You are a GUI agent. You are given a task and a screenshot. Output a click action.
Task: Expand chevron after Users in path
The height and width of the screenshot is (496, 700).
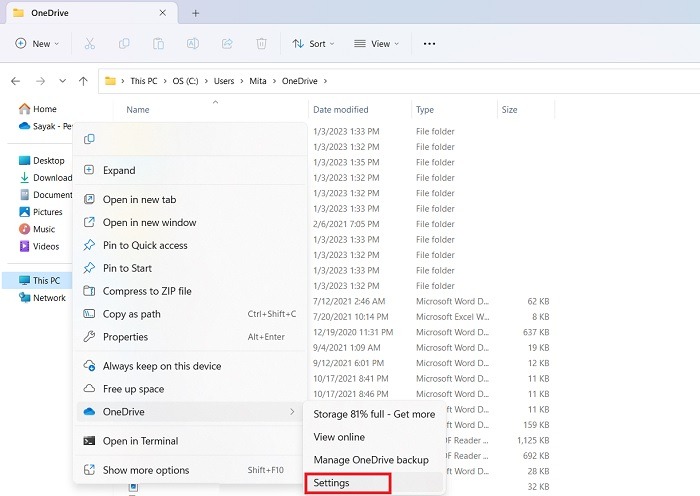point(242,81)
